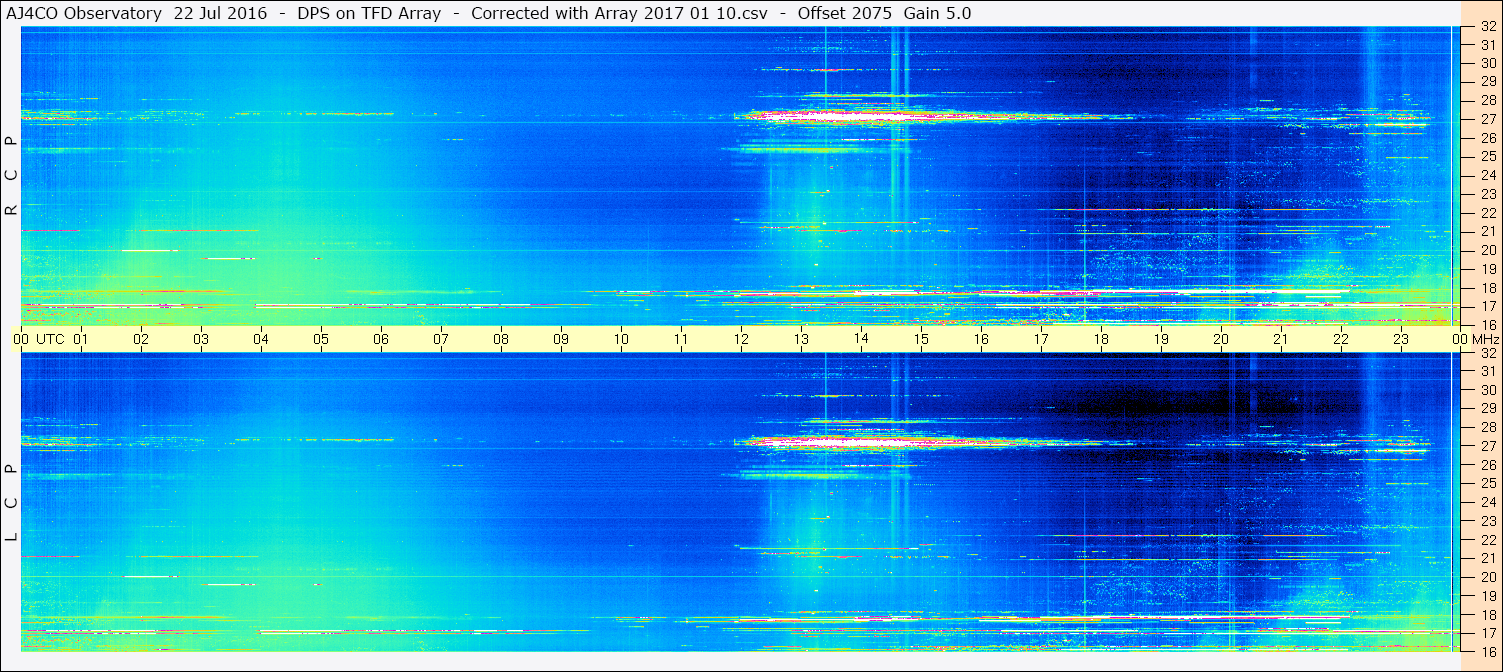Select the 04 hour marker on time axis

pyautogui.click(x=261, y=339)
